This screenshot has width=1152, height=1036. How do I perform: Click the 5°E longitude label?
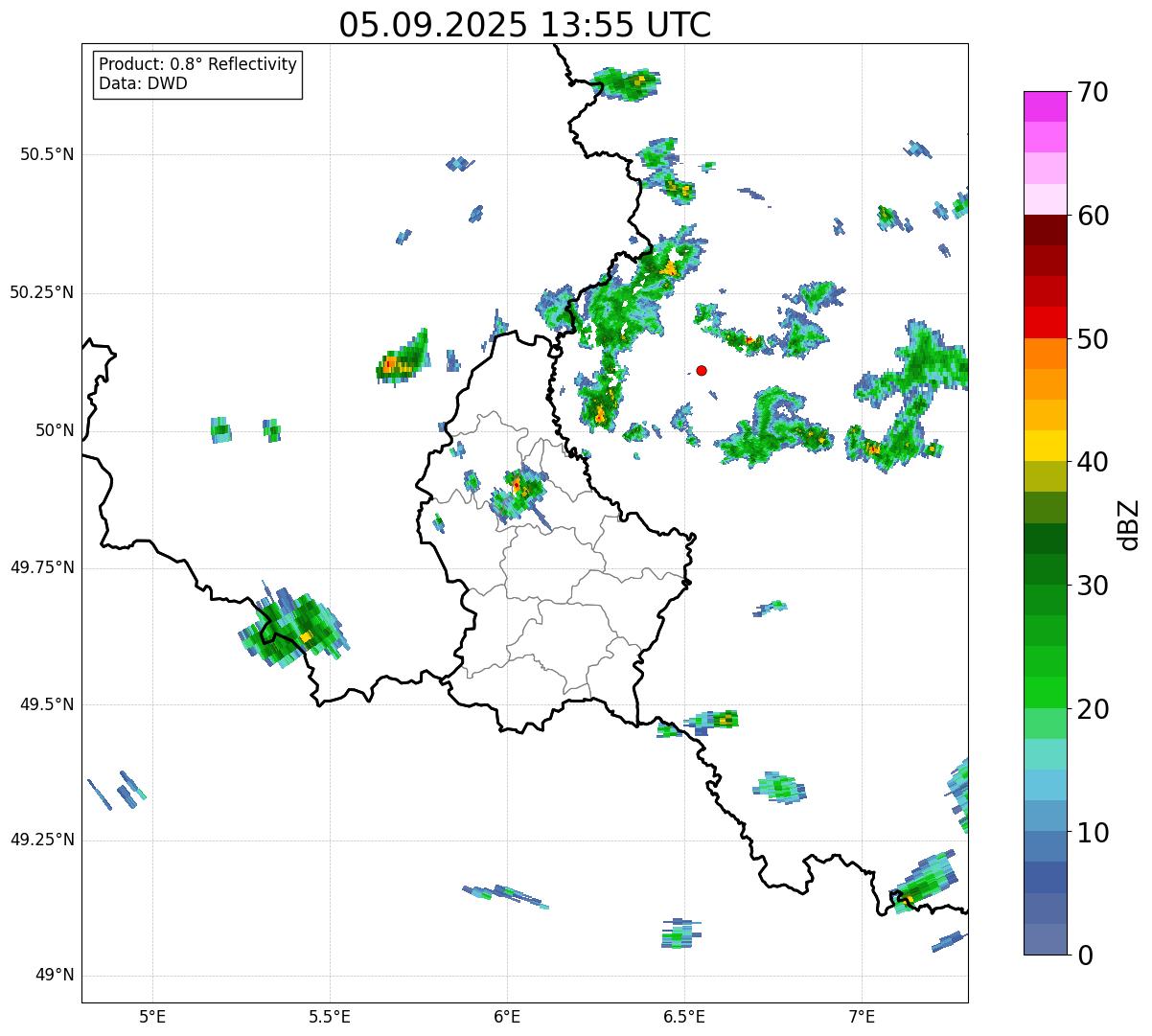point(152,1018)
